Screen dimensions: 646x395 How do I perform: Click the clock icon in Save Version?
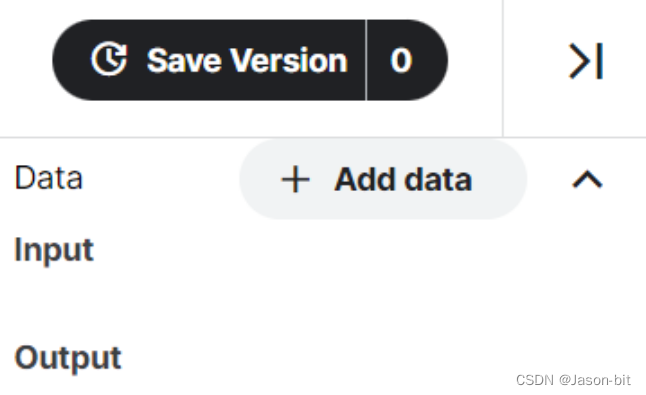click(x=109, y=59)
